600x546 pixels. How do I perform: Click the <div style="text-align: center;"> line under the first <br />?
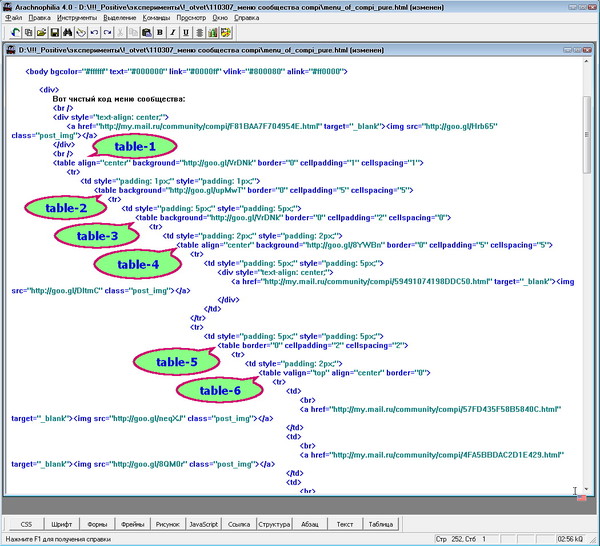pyautogui.click(x=111, y=117)
